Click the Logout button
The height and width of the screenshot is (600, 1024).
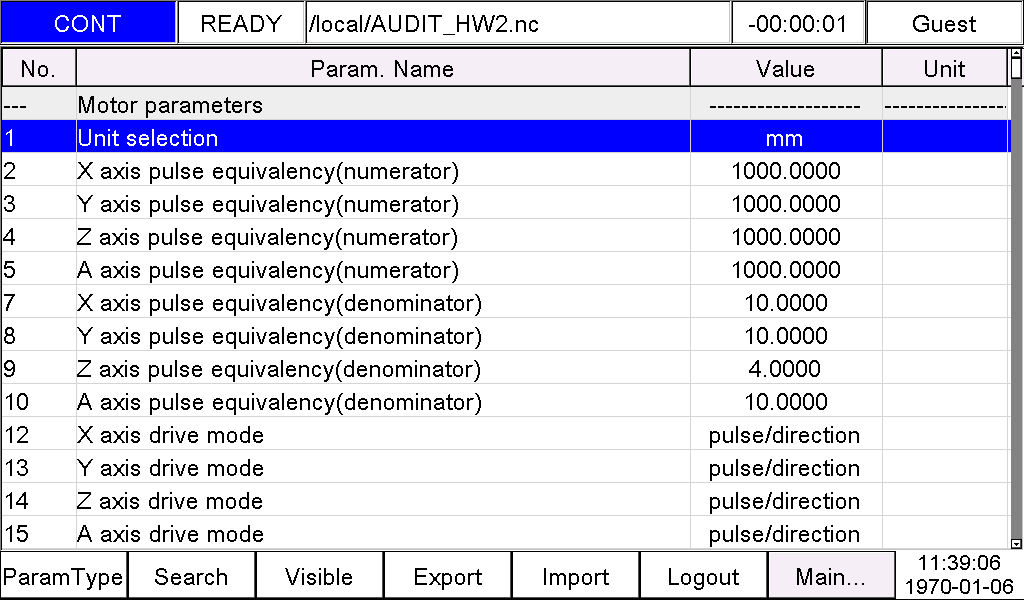(703, 576)
